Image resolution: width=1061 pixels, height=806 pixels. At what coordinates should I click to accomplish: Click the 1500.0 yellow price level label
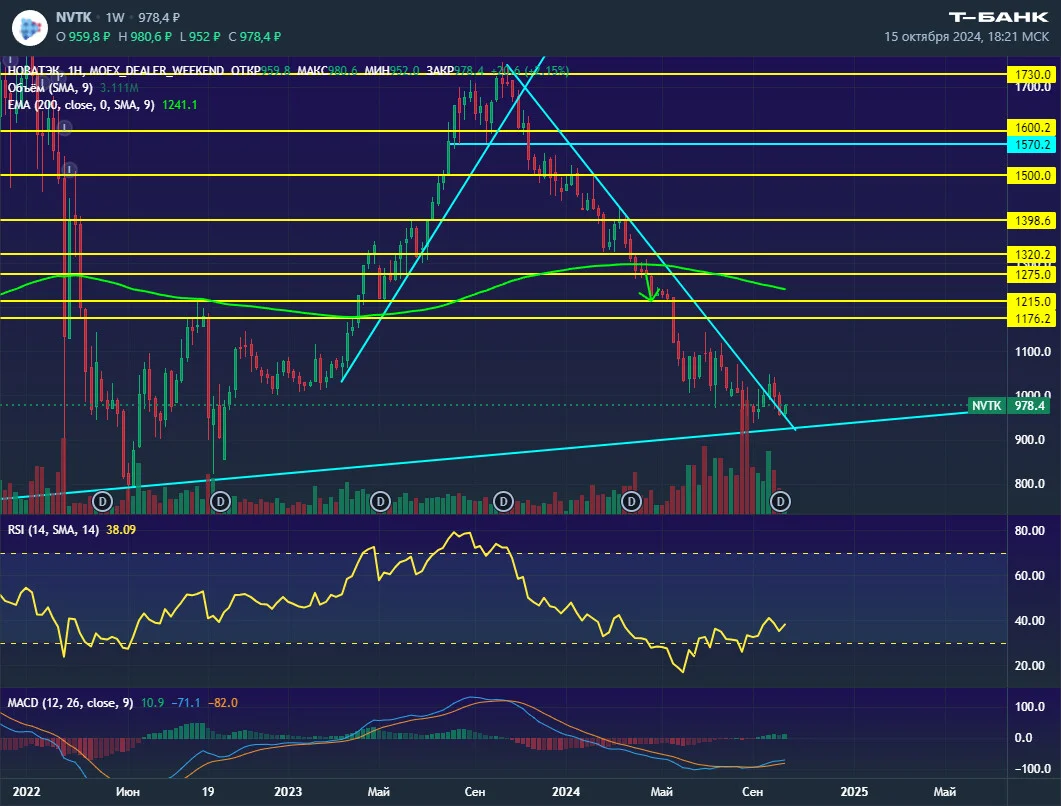(1032, 176)
